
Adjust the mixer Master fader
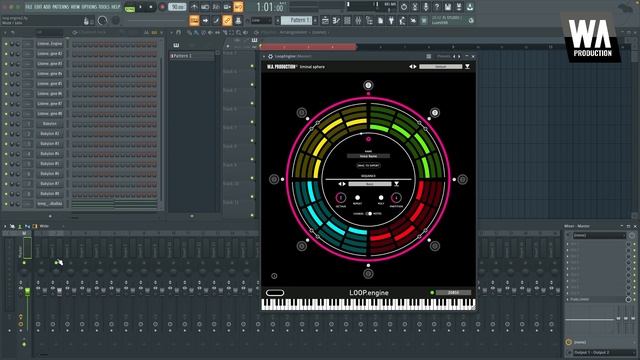27,291
